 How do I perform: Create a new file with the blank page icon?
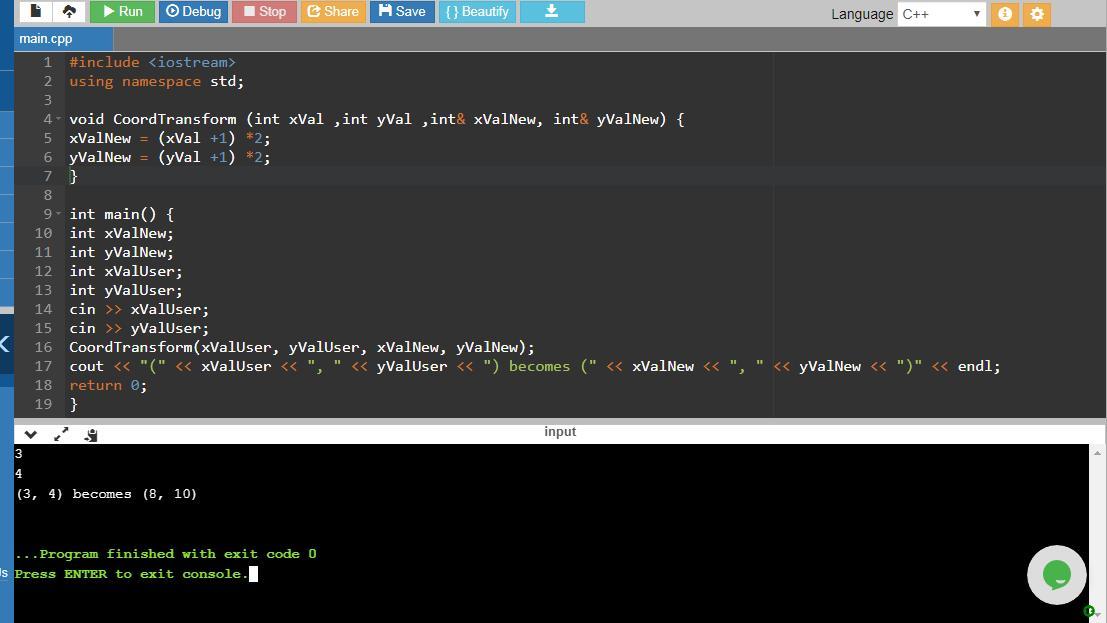pos(36,12)
